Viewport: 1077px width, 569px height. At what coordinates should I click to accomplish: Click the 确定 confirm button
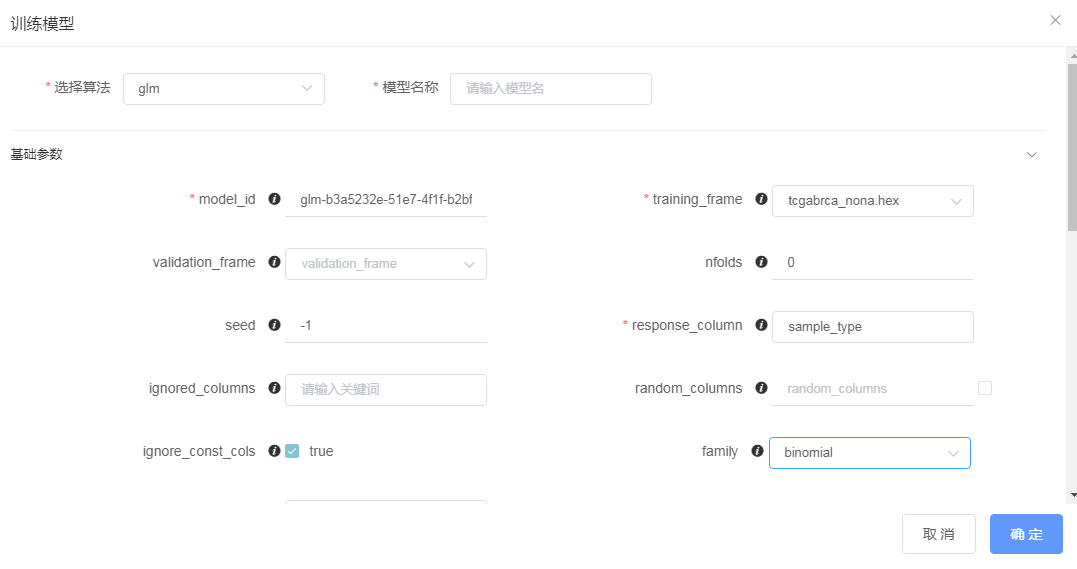tap(1026, 534)
